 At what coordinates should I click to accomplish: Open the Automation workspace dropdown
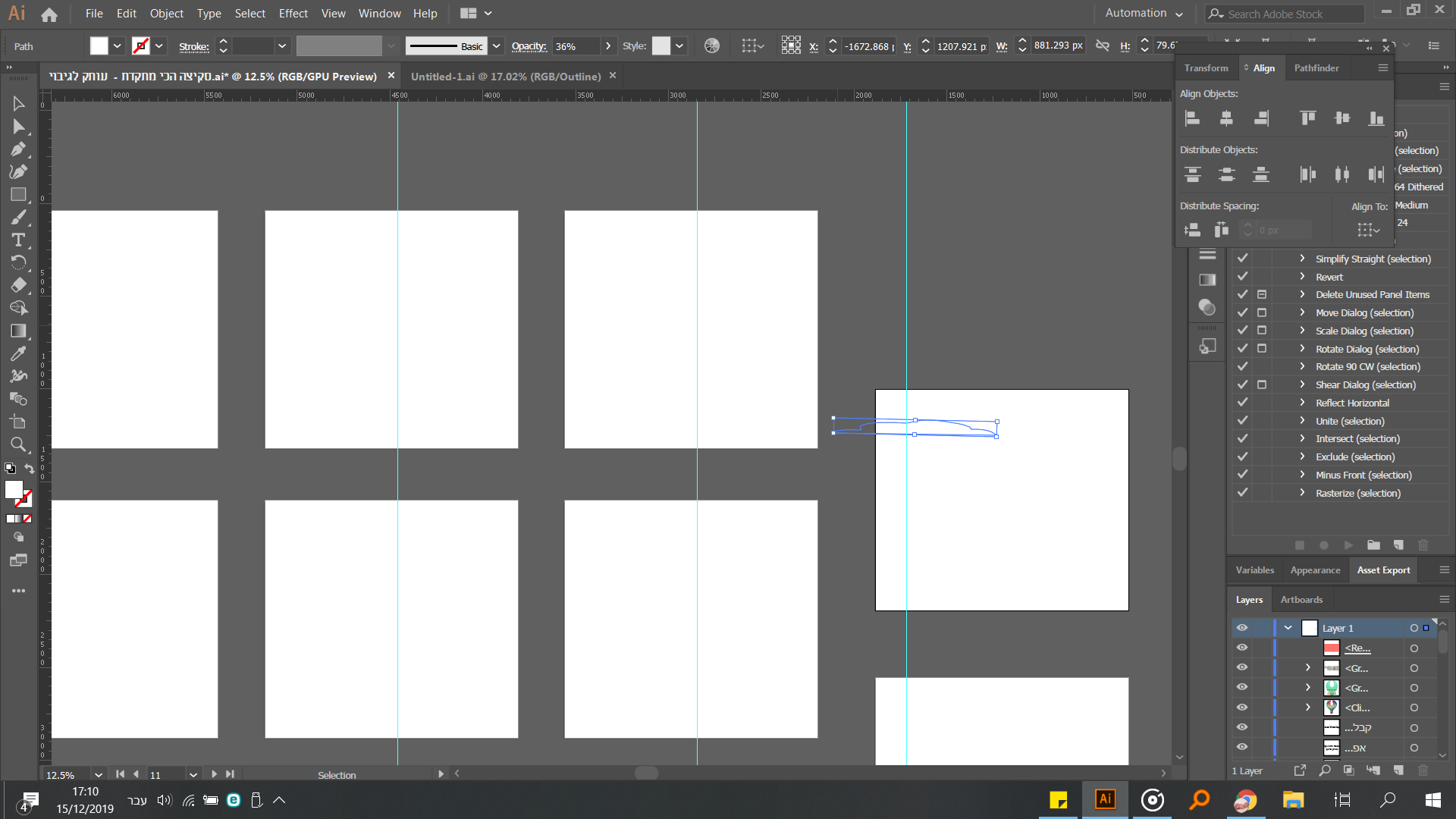(1144, 13)
